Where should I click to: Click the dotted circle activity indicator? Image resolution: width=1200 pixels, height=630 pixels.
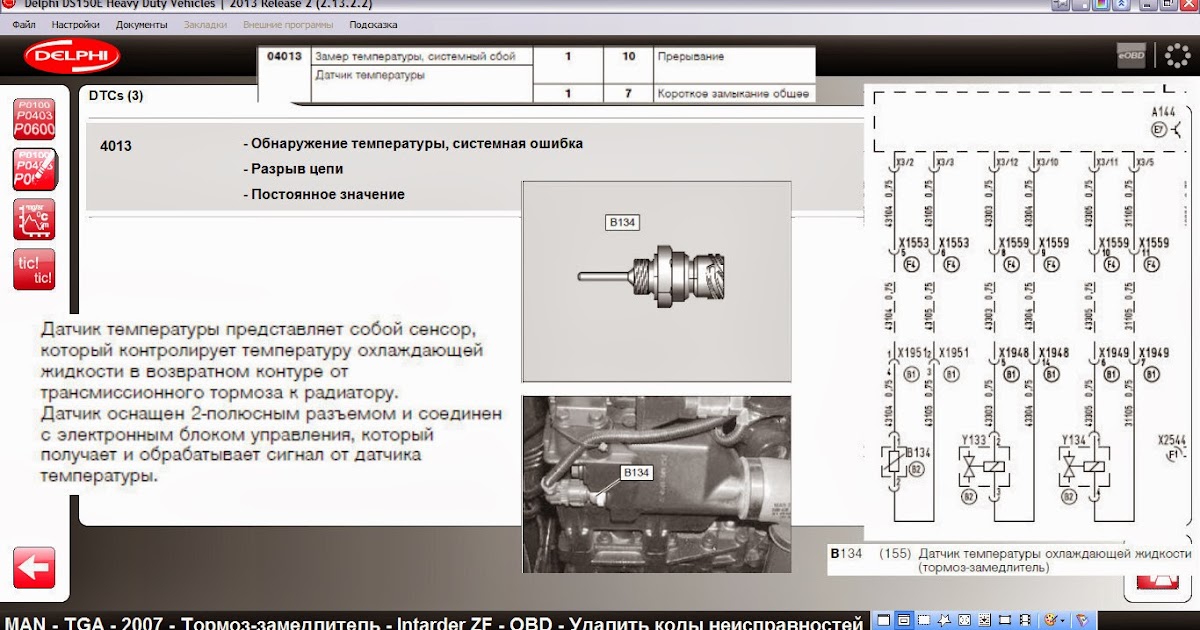click(x=1177, y=57)
